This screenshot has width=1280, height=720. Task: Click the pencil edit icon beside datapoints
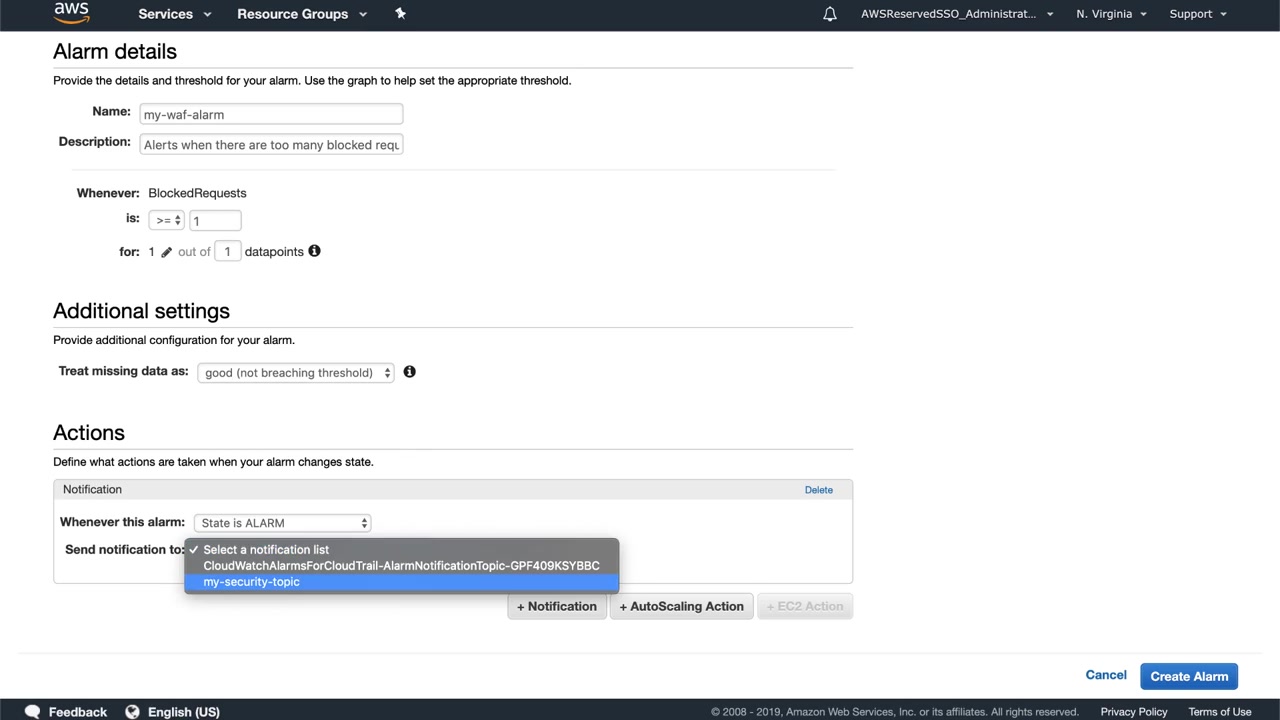point(167,252)
